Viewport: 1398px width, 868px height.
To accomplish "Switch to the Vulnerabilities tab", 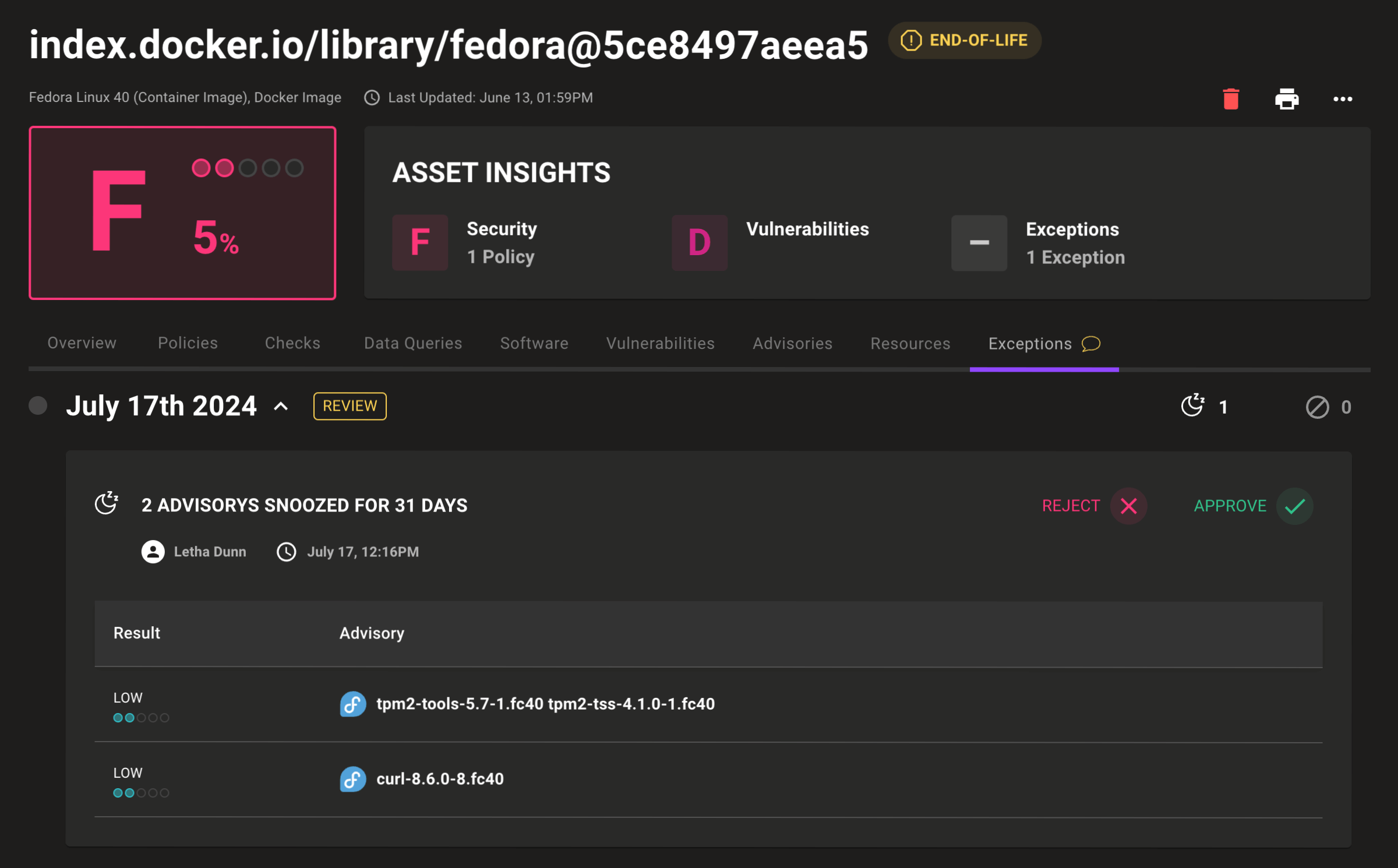I will click(x=661, y=343).
